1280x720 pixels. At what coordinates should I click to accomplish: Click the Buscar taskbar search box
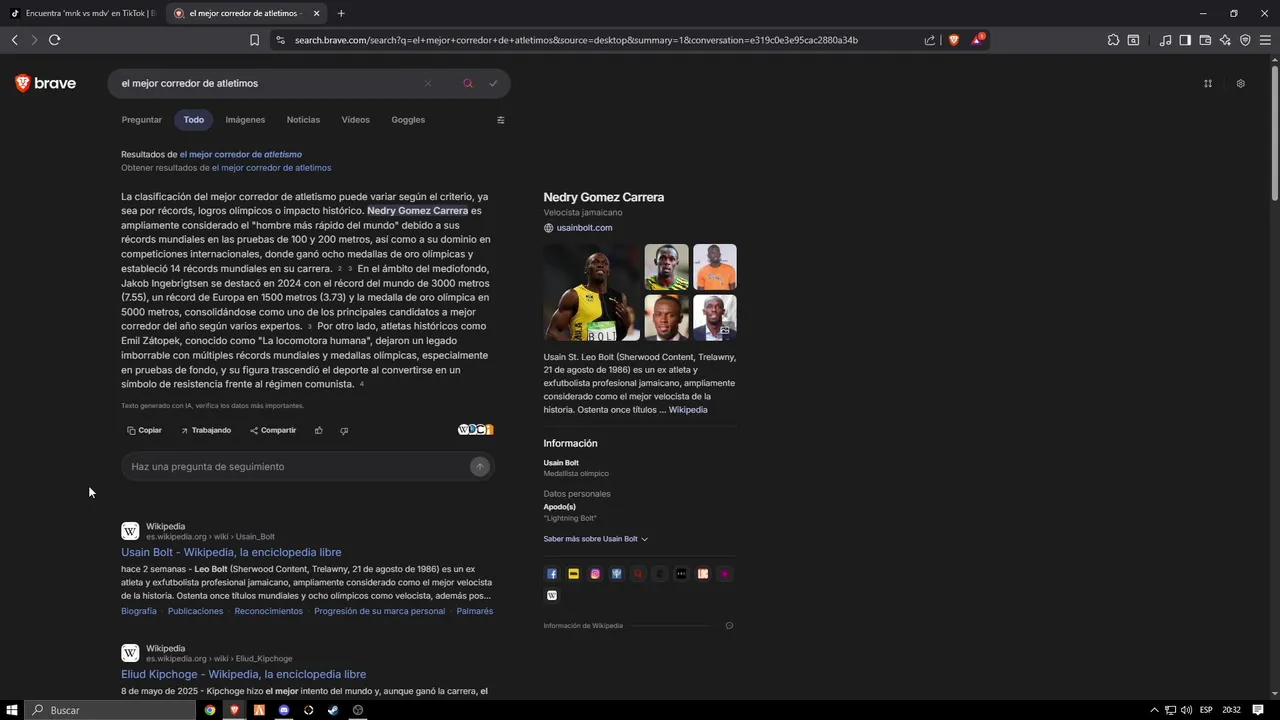point(110,710)
